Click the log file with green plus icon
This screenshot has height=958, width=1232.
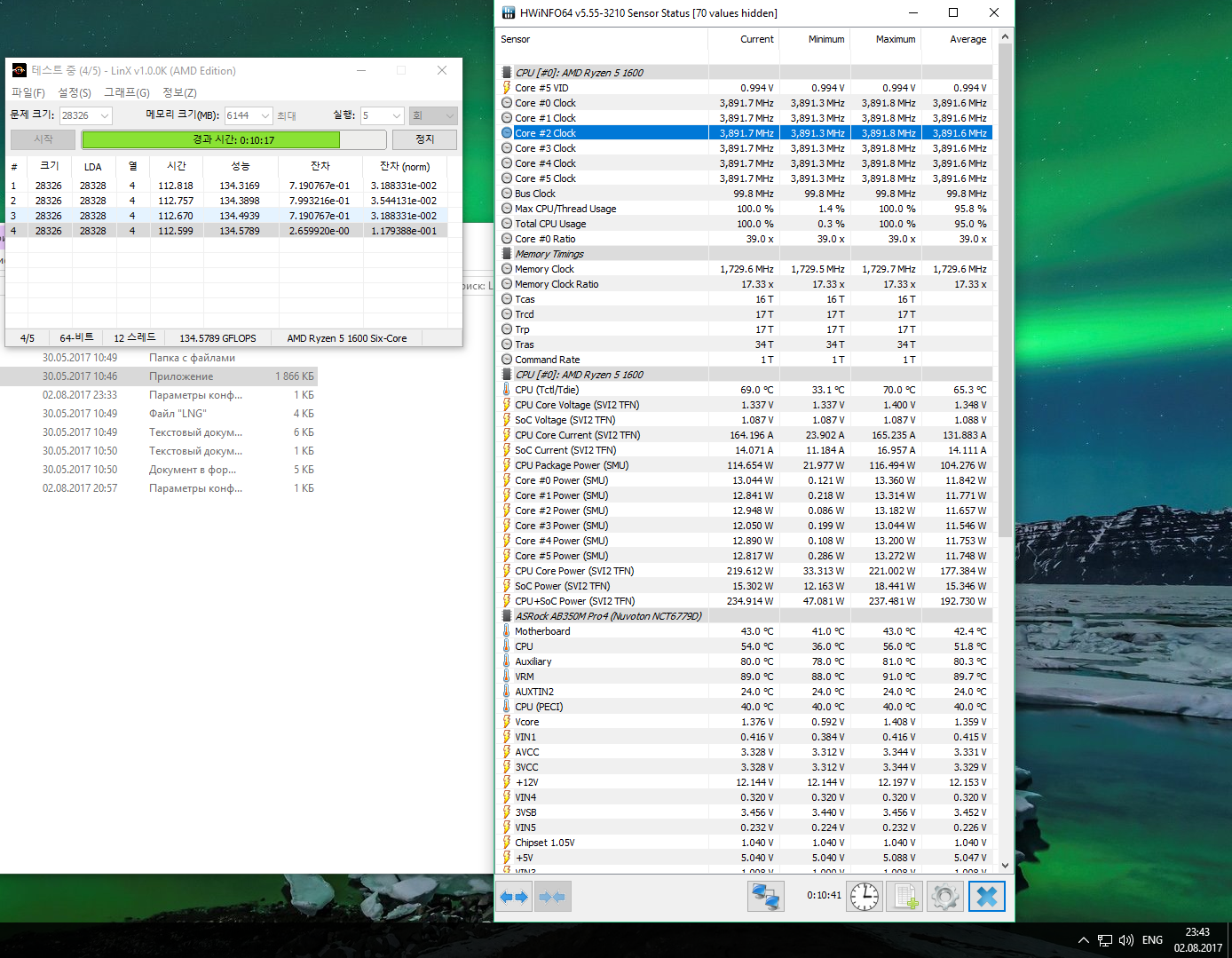[x=904, y=897]
